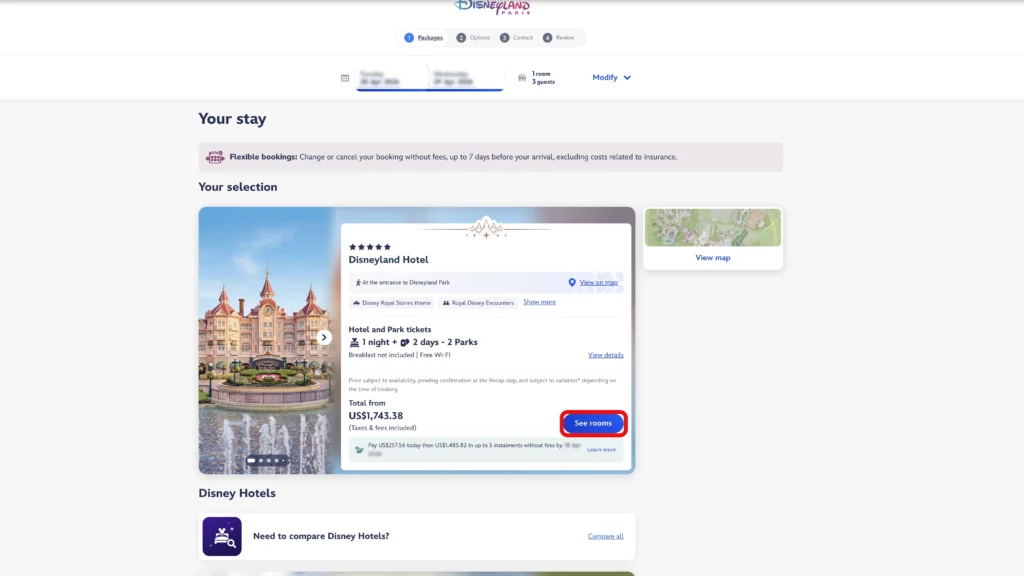Go to the Review step
Image resolution: width=1024 pixels, height=576 pixels.
(x=559, y=38)
